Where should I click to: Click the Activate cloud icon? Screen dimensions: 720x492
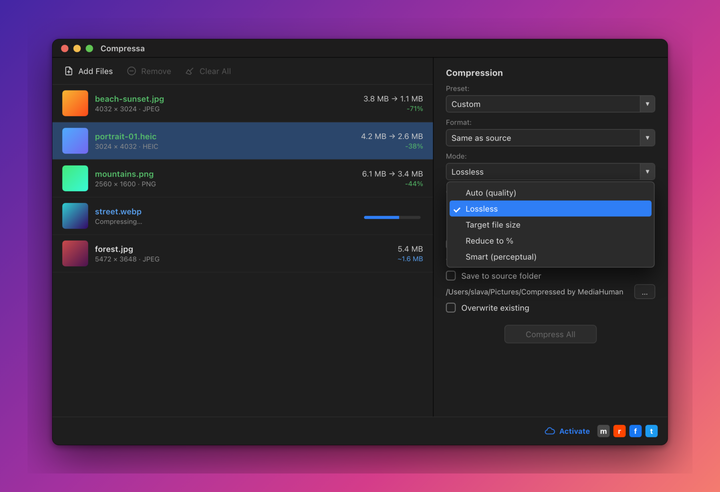pyautogui.click(x=550, y=431)
